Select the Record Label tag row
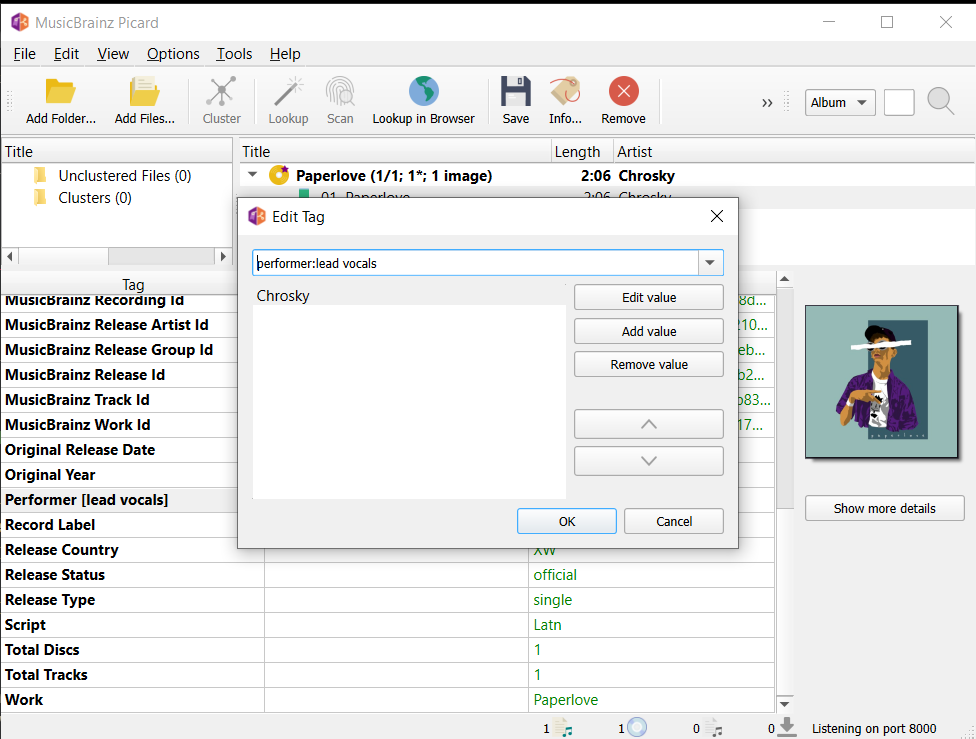976x739 pixels. [x=120, y=525]
